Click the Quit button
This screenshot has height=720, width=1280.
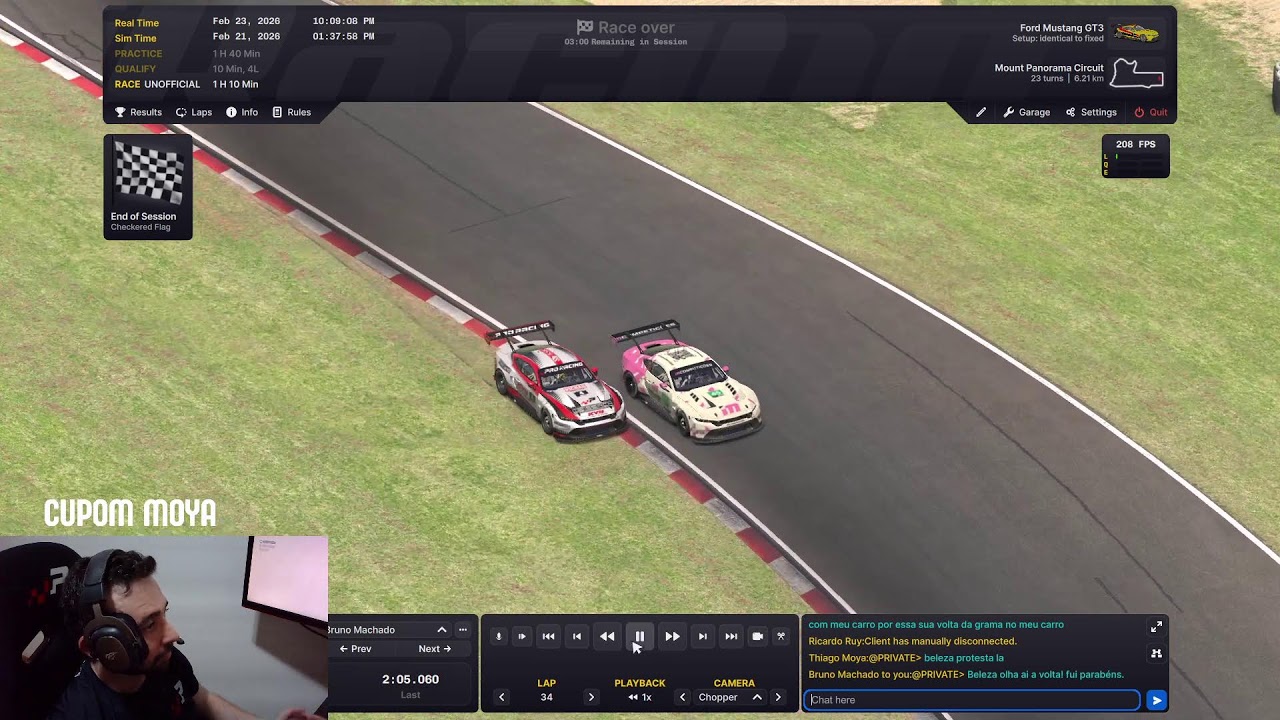coord(1151,112)
